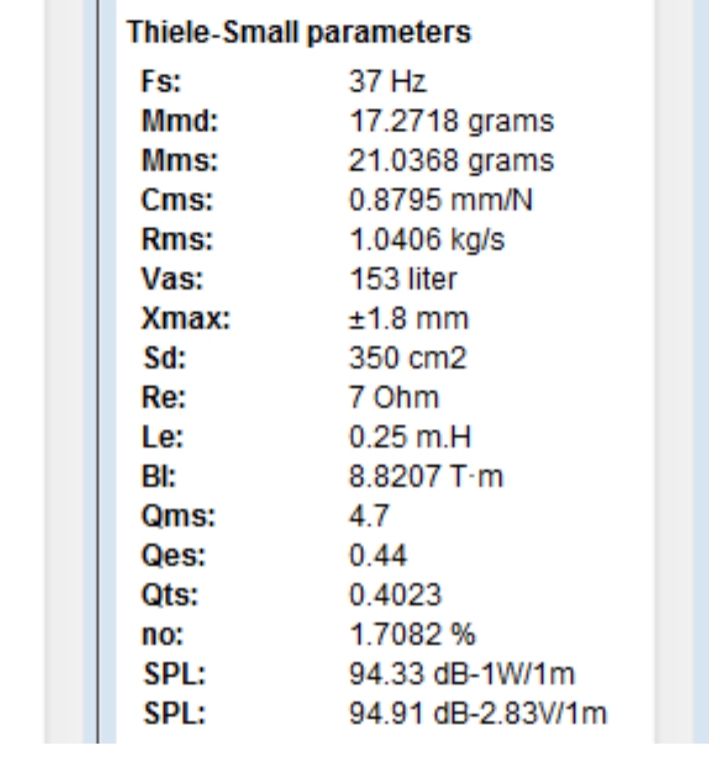
Task: Click the SPL value 94.91 dB-2.83V/1m
Action: point(478,714)
